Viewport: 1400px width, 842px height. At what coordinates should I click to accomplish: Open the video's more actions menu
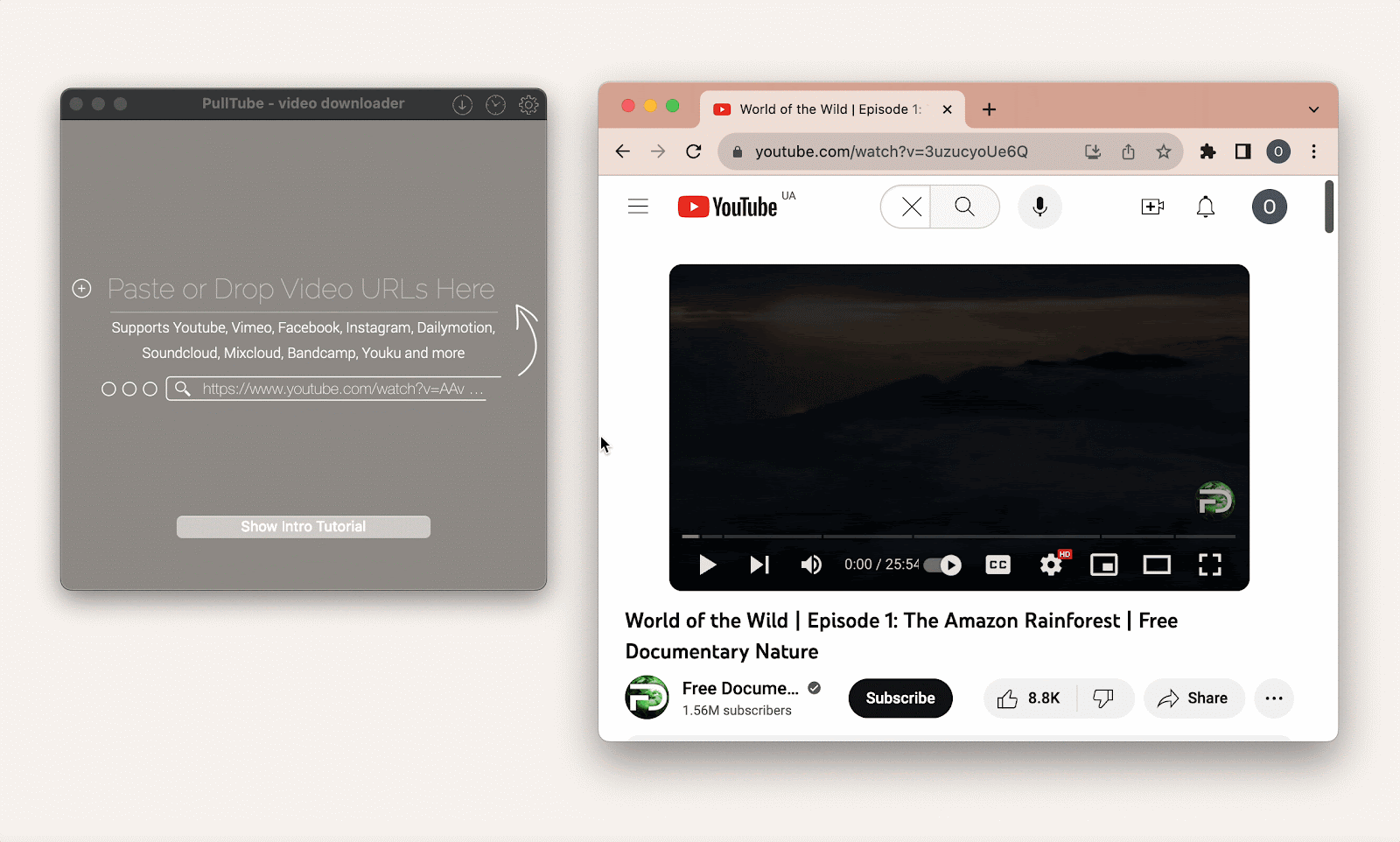[x=1274, y=698]
